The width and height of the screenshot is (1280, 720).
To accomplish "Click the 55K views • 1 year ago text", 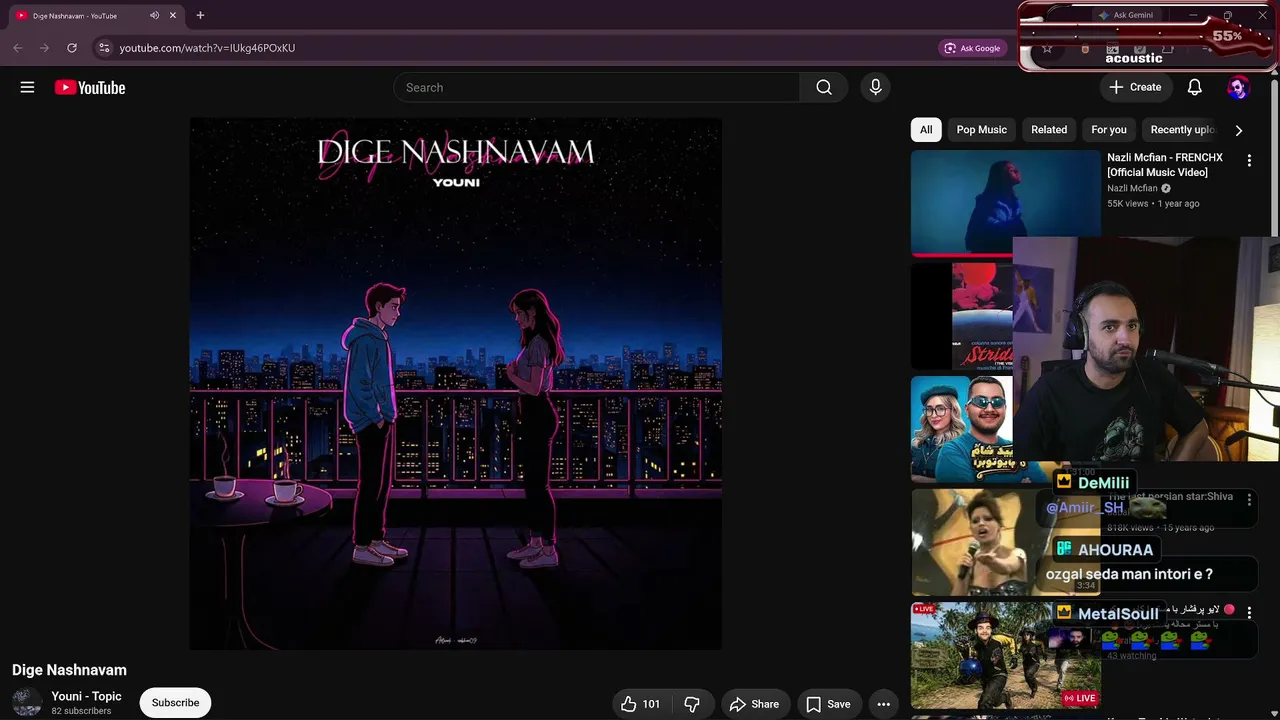I will tap(1153, 203).
